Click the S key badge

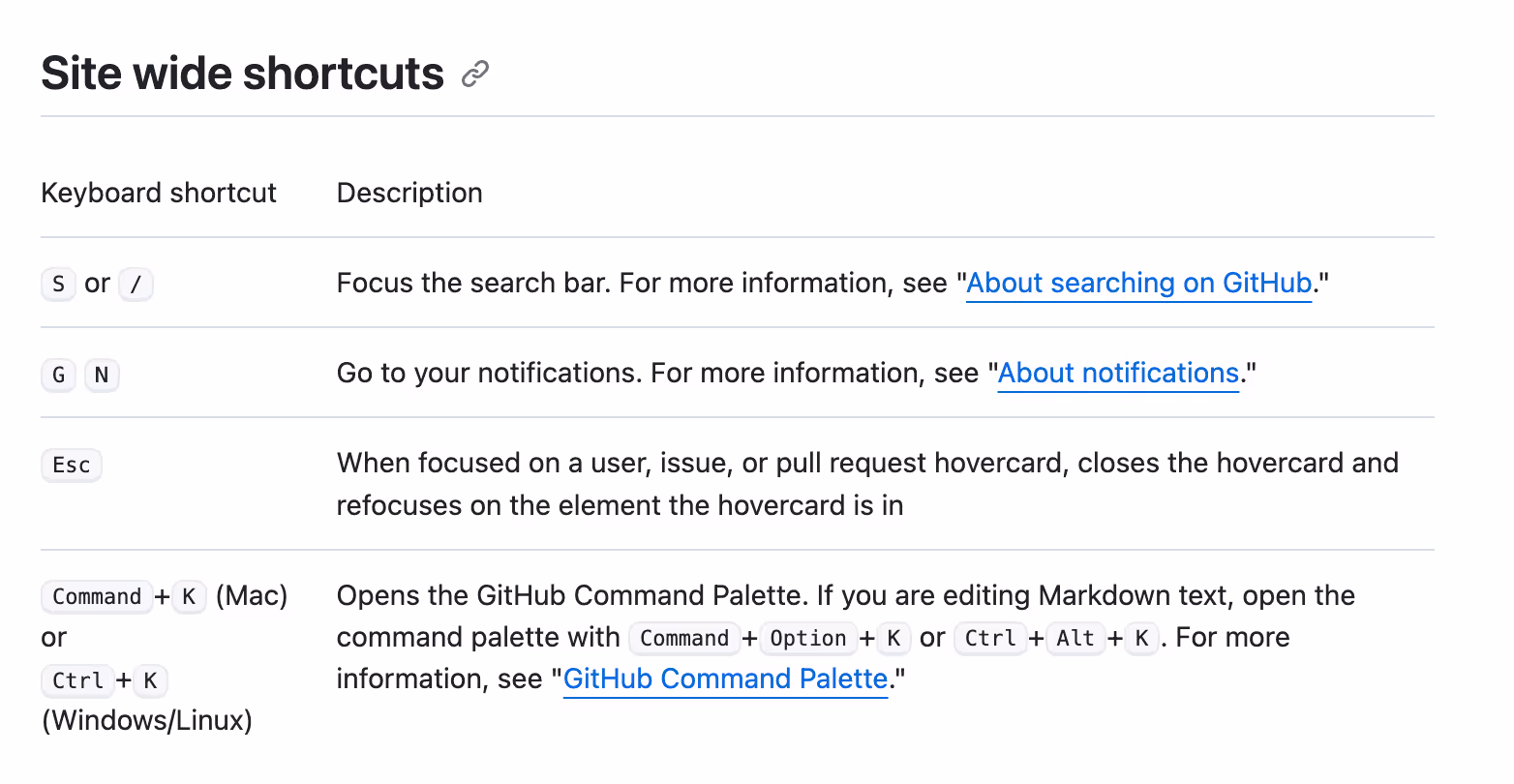pos(58,285)
